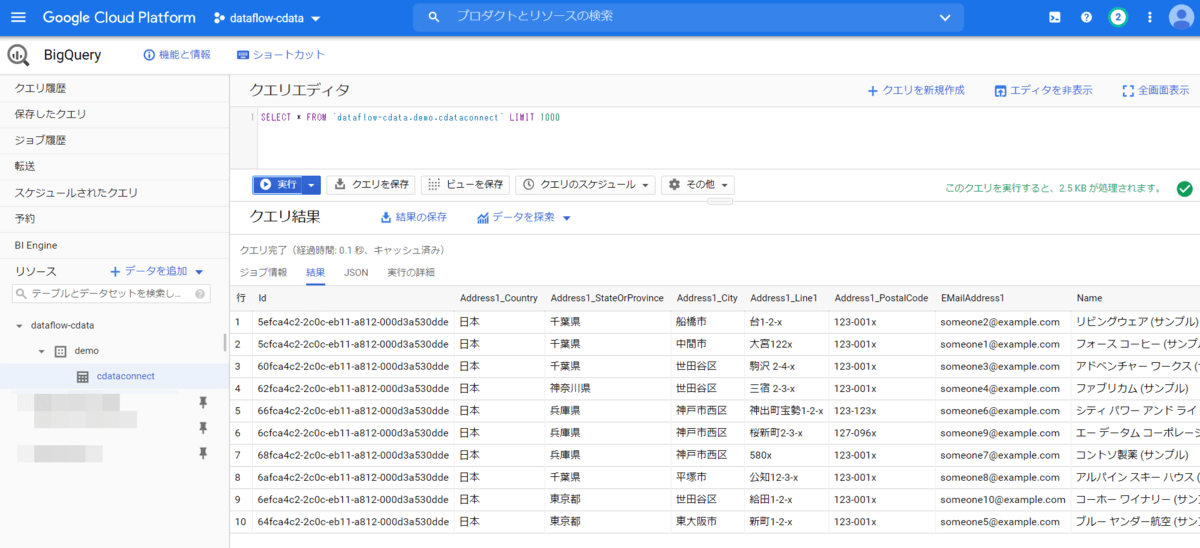Click the editor resize handle below toolbar
Viewport: 1200px width, 548px height.
(x=720, y=201)
